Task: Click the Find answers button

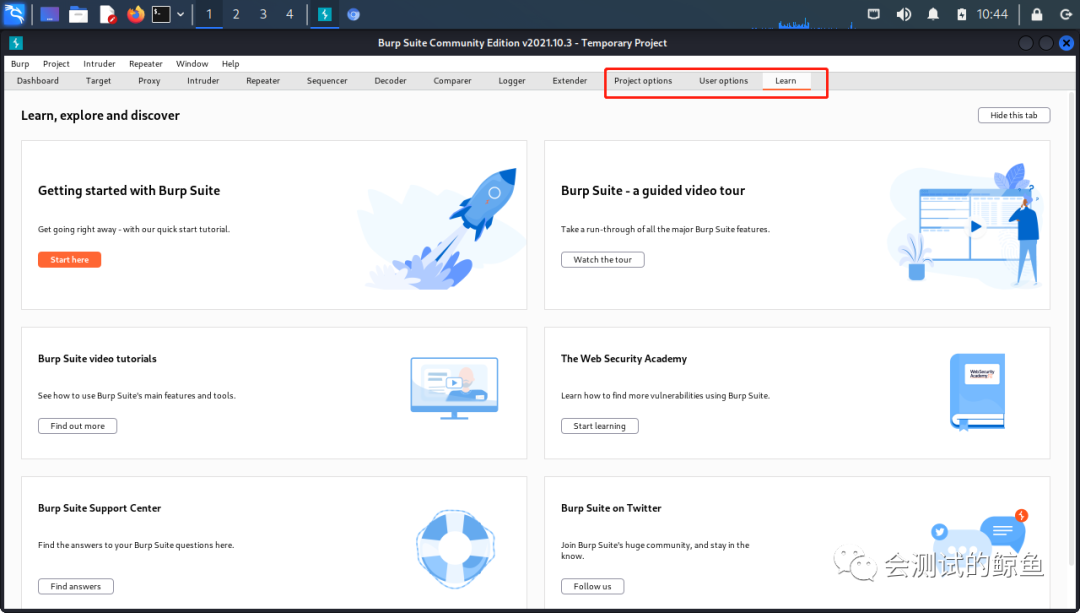Action: [x=76, y=586]
